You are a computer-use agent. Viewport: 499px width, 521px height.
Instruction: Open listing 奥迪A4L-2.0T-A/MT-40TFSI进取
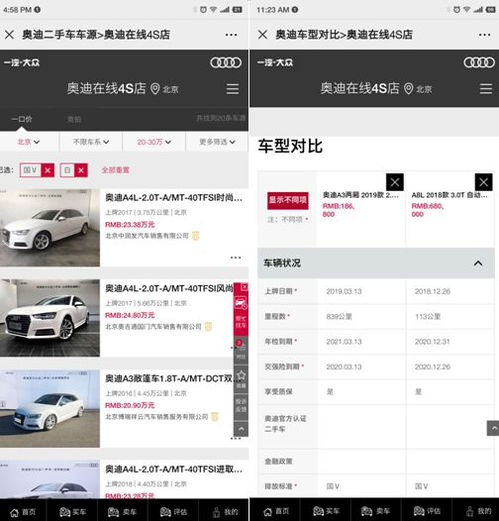coord(174,470)
